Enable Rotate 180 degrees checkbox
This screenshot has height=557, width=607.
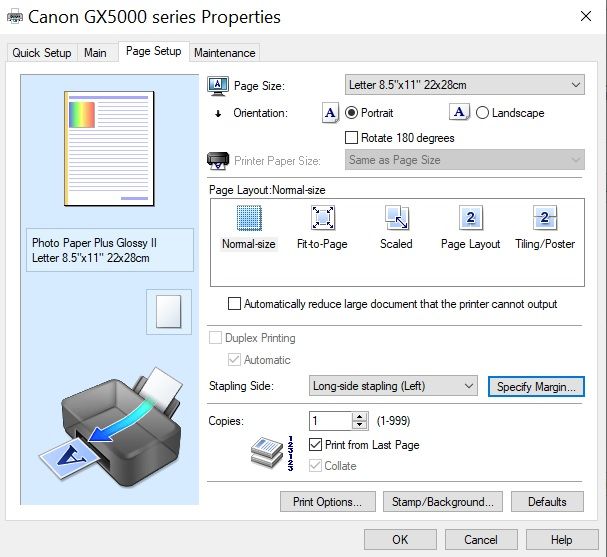(351, 138)
